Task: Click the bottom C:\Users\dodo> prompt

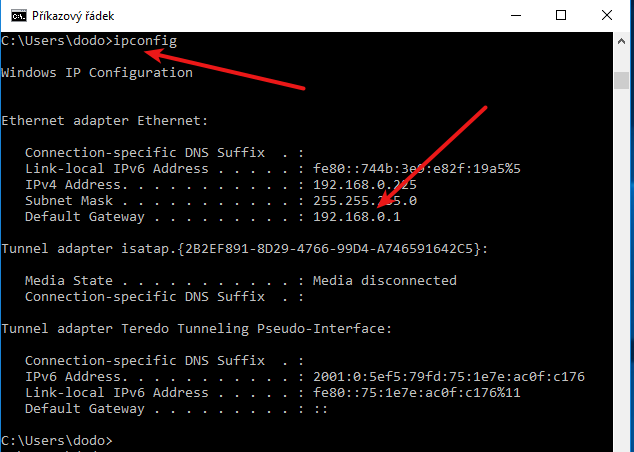Action: (x=57, y=440)
